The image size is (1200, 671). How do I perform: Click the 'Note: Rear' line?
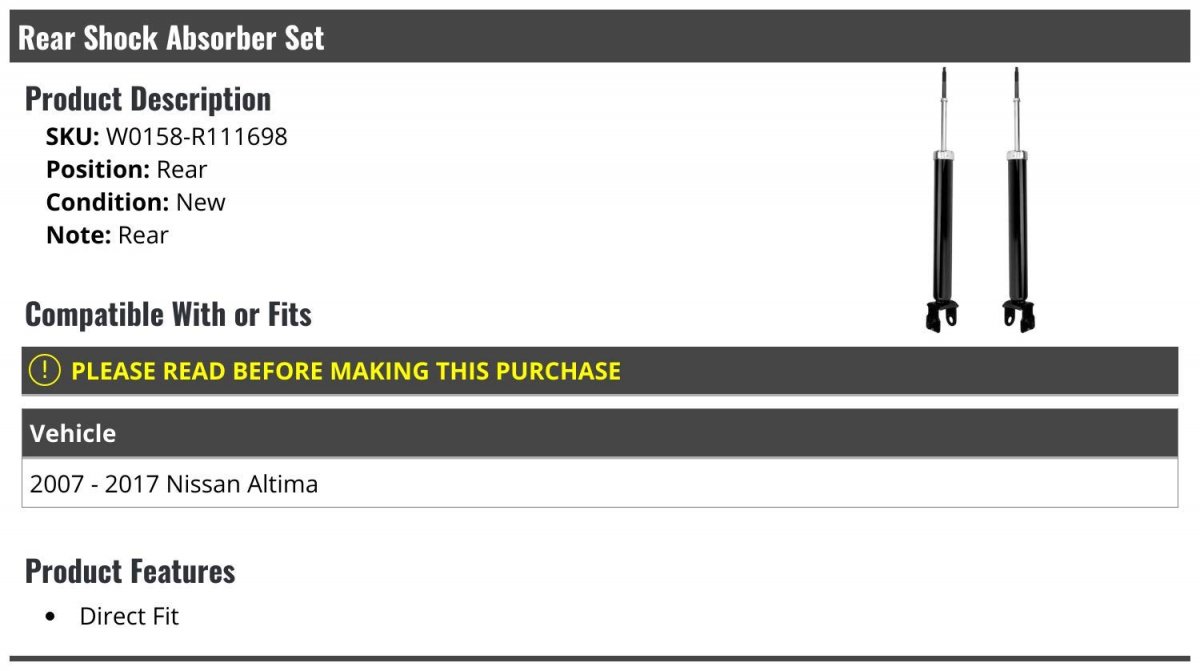[107, 235]
